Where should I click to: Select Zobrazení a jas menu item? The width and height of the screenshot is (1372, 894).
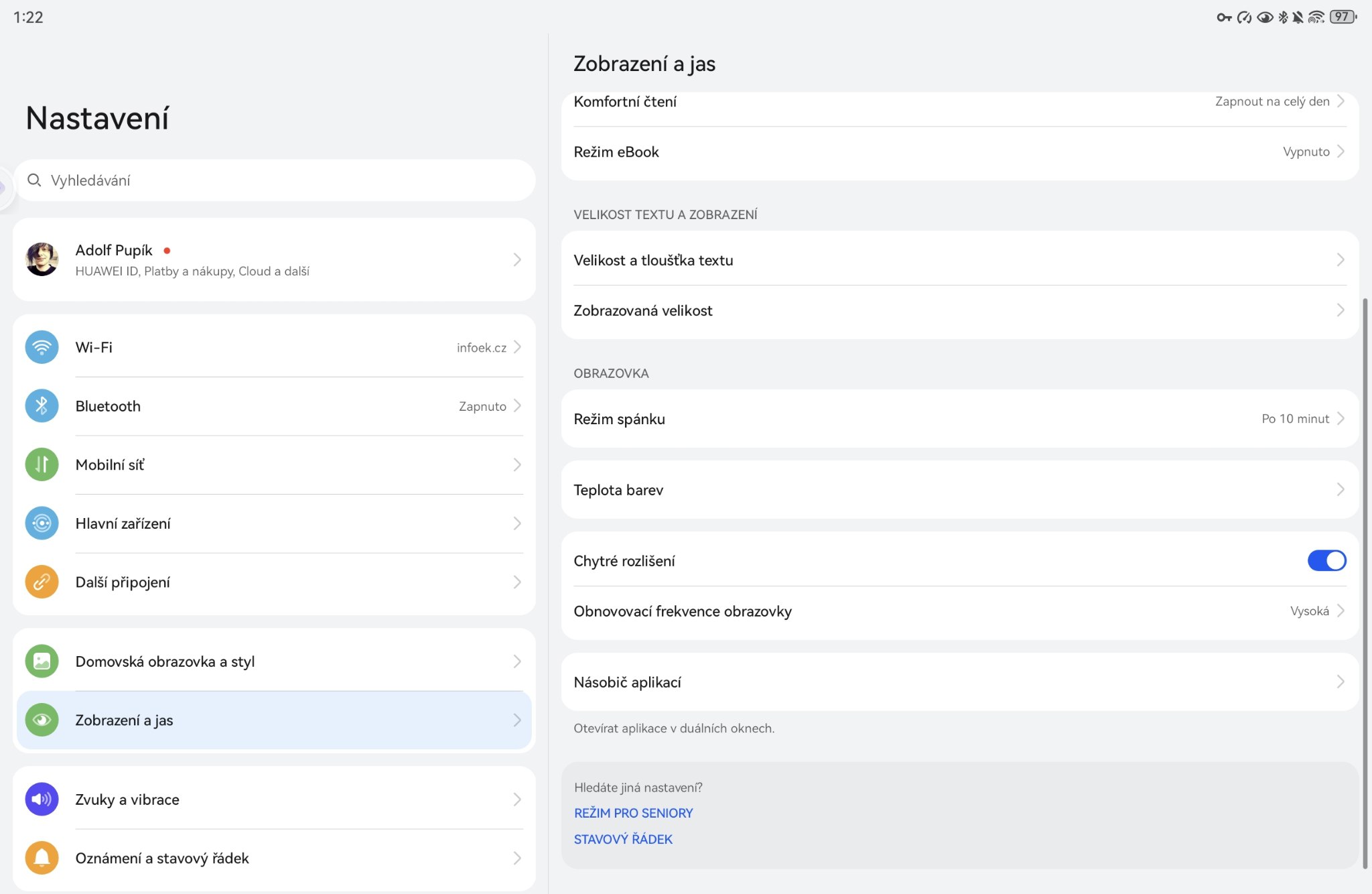click(273, 720)
